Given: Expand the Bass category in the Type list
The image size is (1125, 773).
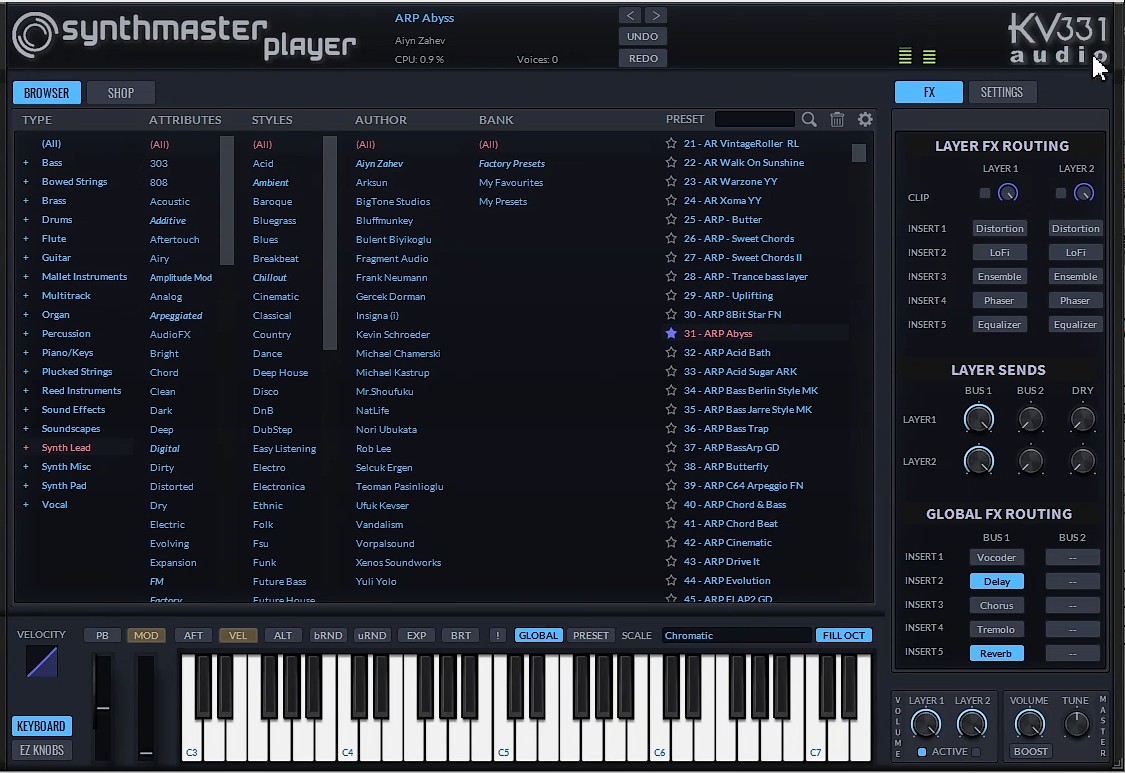Looking at the screenshot, I should coord(25,162).
